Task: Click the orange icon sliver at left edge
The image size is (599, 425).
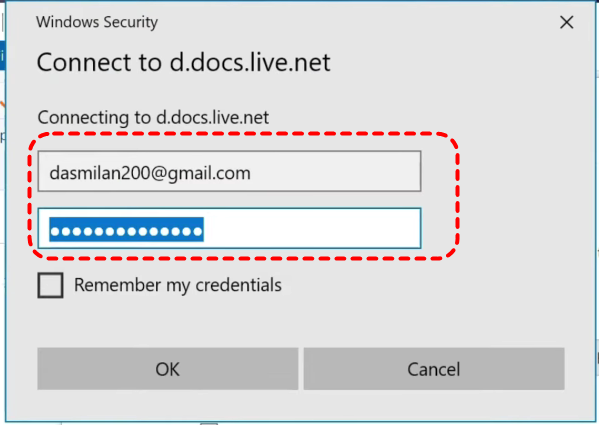Action: click(x=2, y=104)
